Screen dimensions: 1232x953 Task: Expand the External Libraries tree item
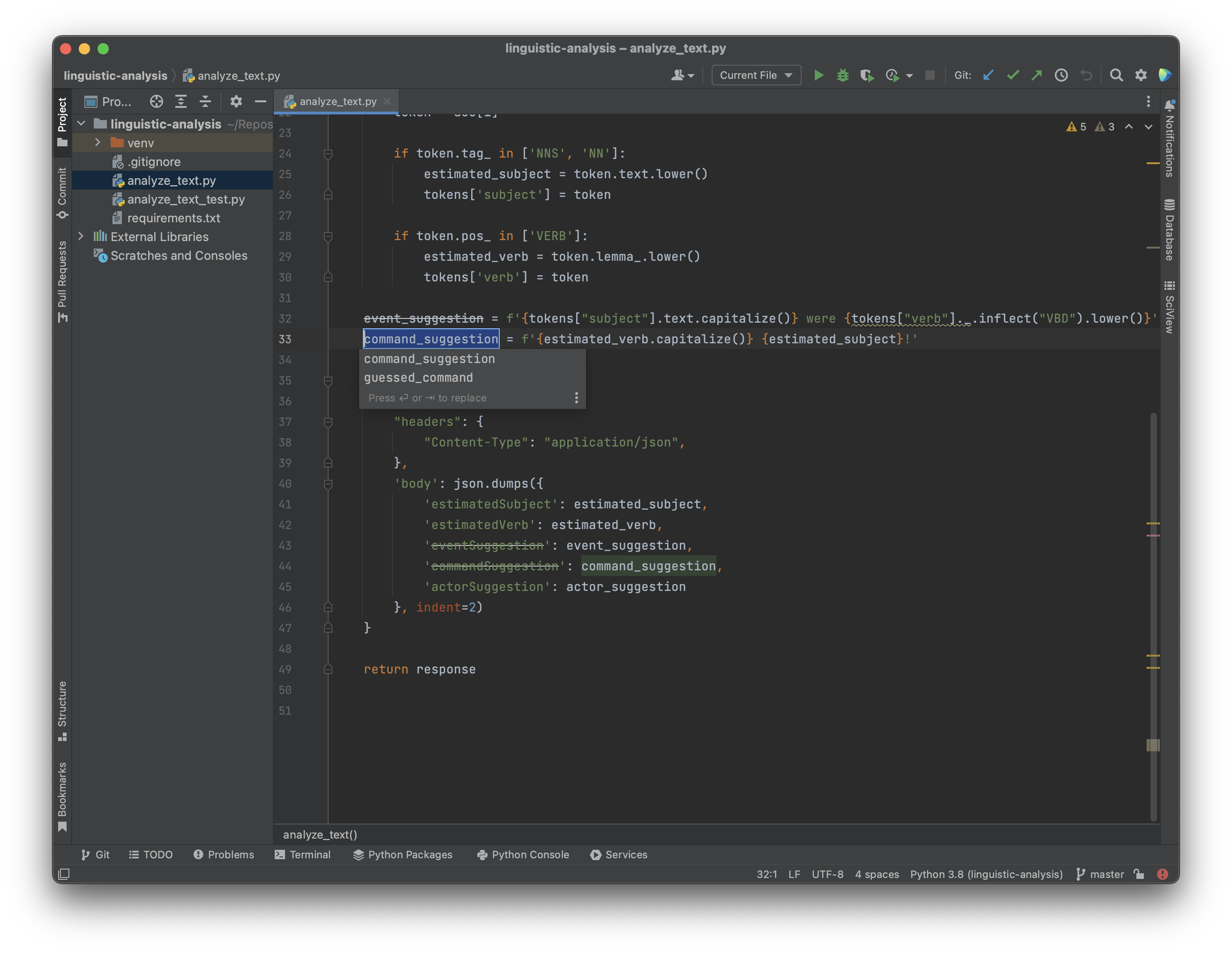pos(80,236)
